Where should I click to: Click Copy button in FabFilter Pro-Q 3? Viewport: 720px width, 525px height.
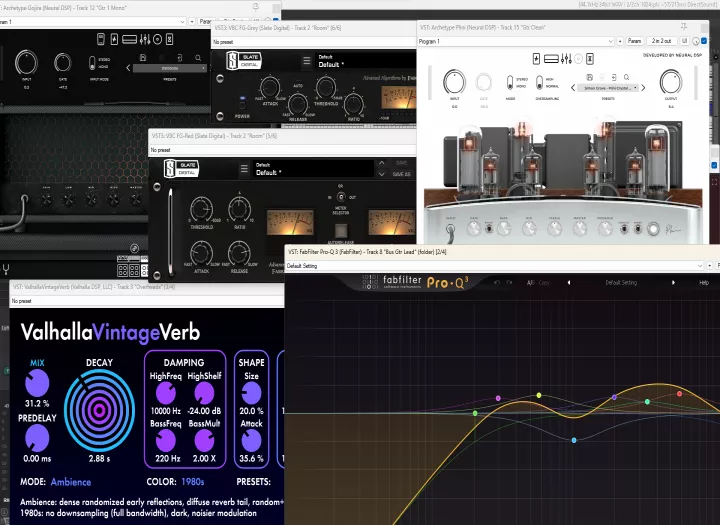(x=544, y=282)
